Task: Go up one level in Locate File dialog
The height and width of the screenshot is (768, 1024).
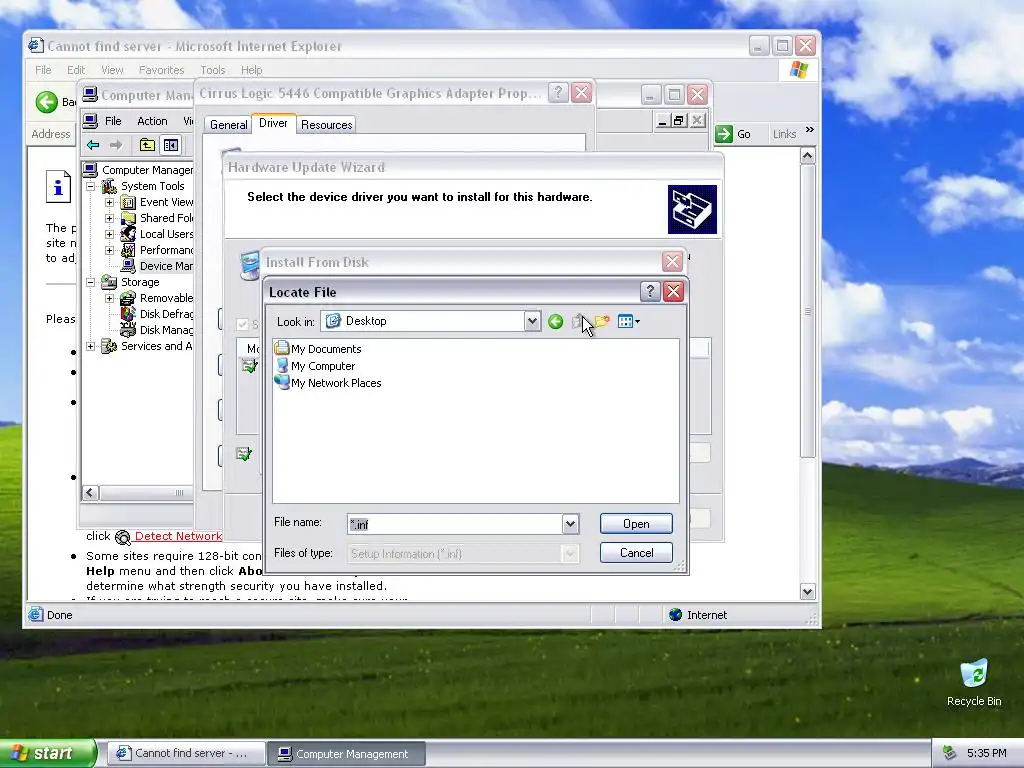Action: point(578,321)
